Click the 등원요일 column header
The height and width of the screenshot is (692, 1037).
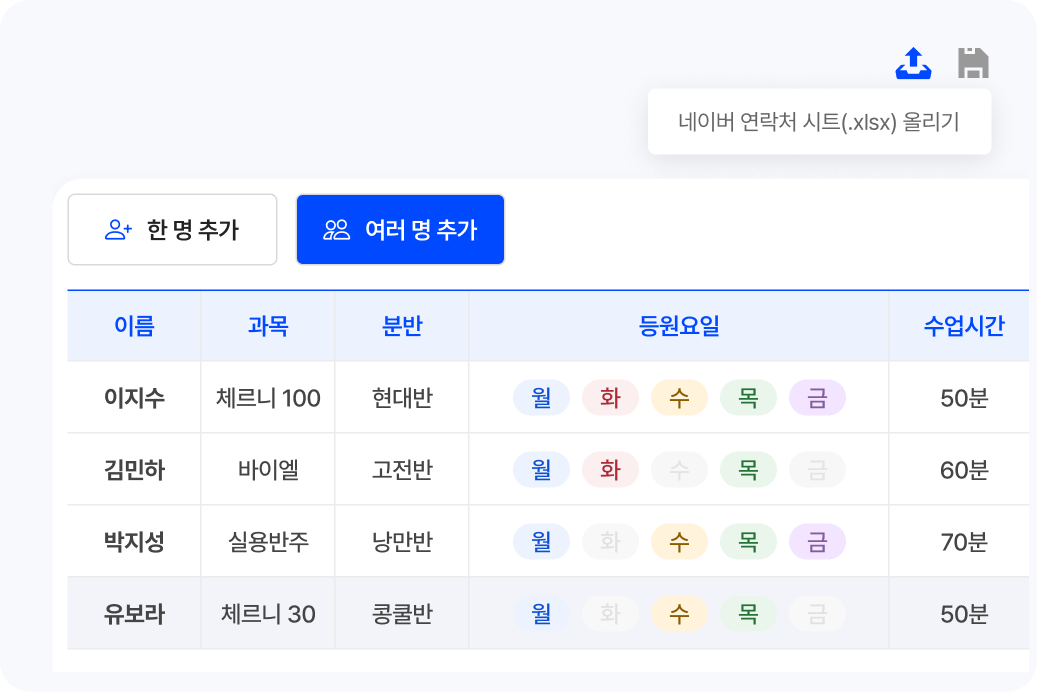[679, 325]
